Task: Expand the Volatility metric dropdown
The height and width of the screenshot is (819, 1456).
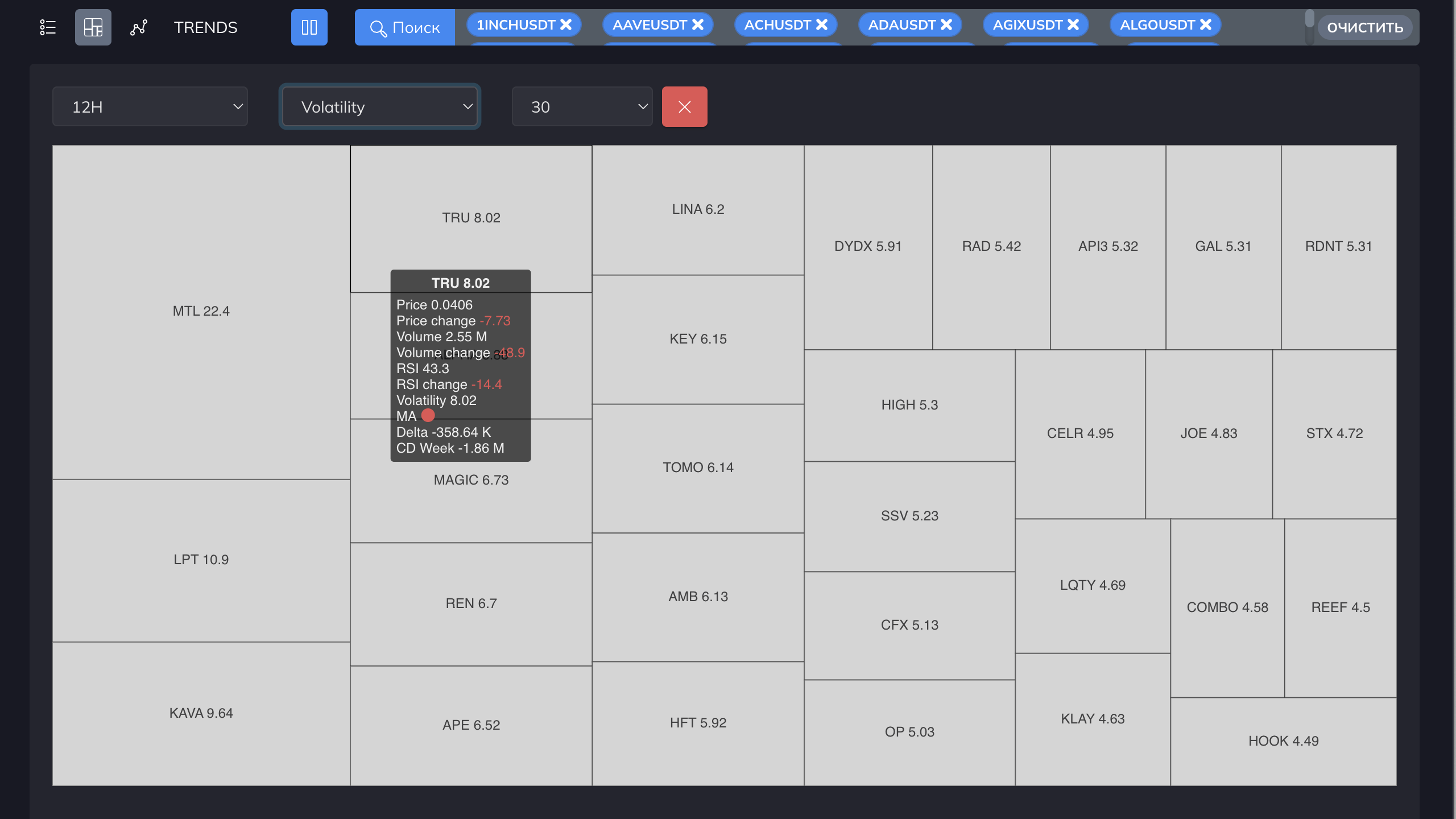Action: click(x=380, y=107)
